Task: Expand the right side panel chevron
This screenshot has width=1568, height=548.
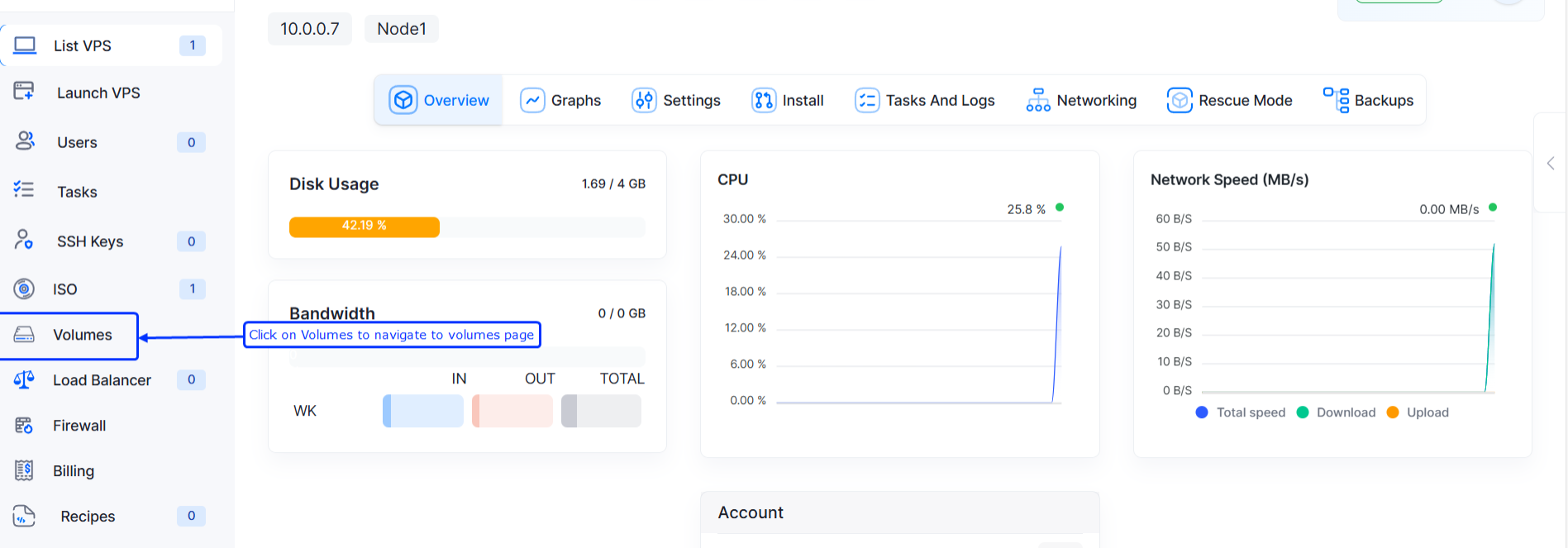Action: click(x=1551, y=164)
